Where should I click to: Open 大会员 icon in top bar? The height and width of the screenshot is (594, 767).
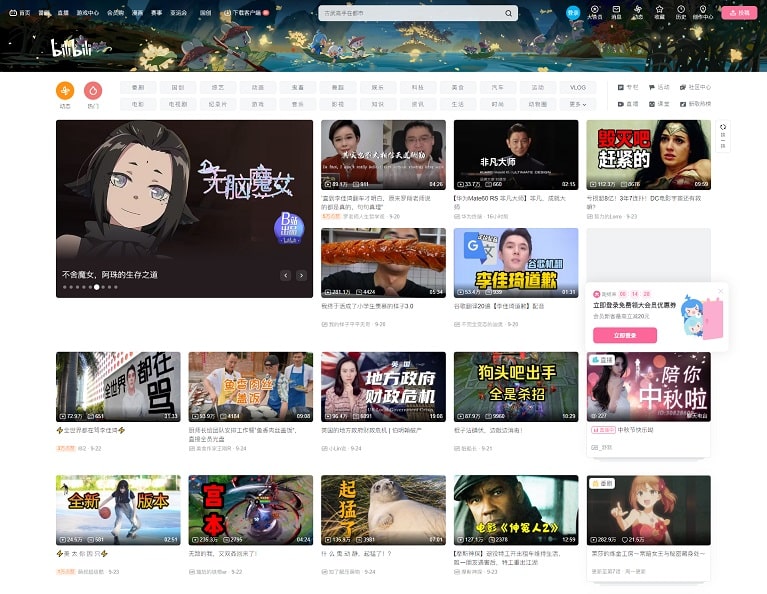tap(594, 13)
